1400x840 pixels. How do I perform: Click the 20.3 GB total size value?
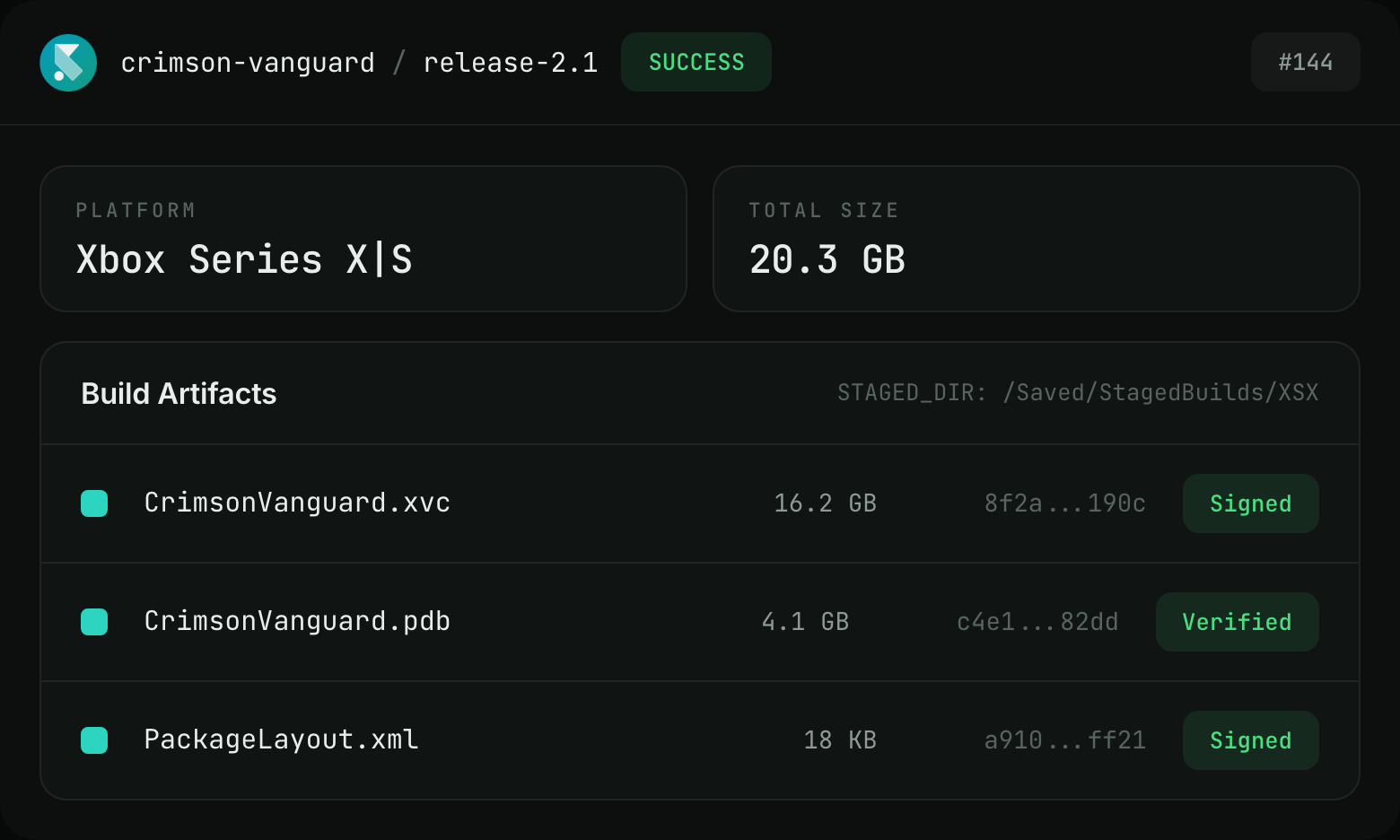827,260
